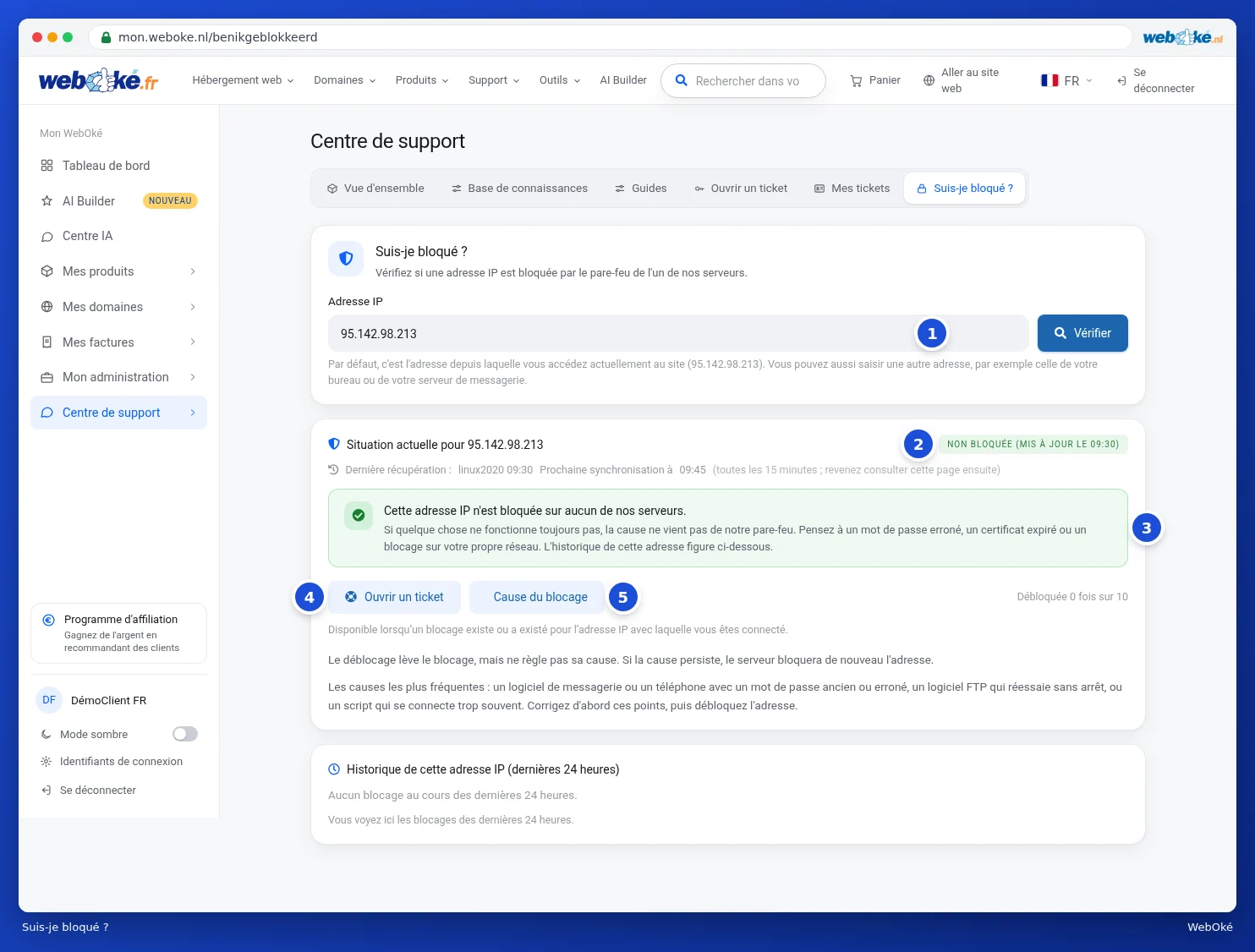The image size is (1255, 952).
Task: Click the Mes domaines globe icon
Action: tap(47, 307)
